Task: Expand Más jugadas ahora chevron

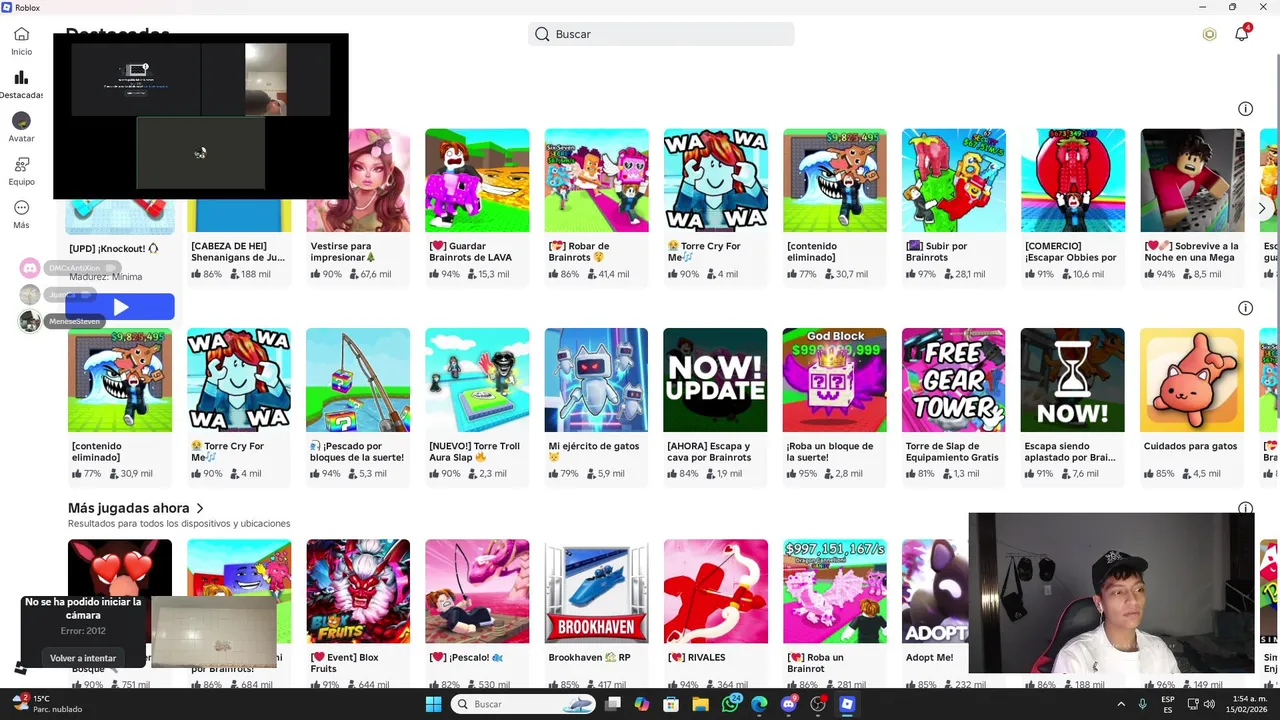Action: pyautogui.click(x=200, y=508)
